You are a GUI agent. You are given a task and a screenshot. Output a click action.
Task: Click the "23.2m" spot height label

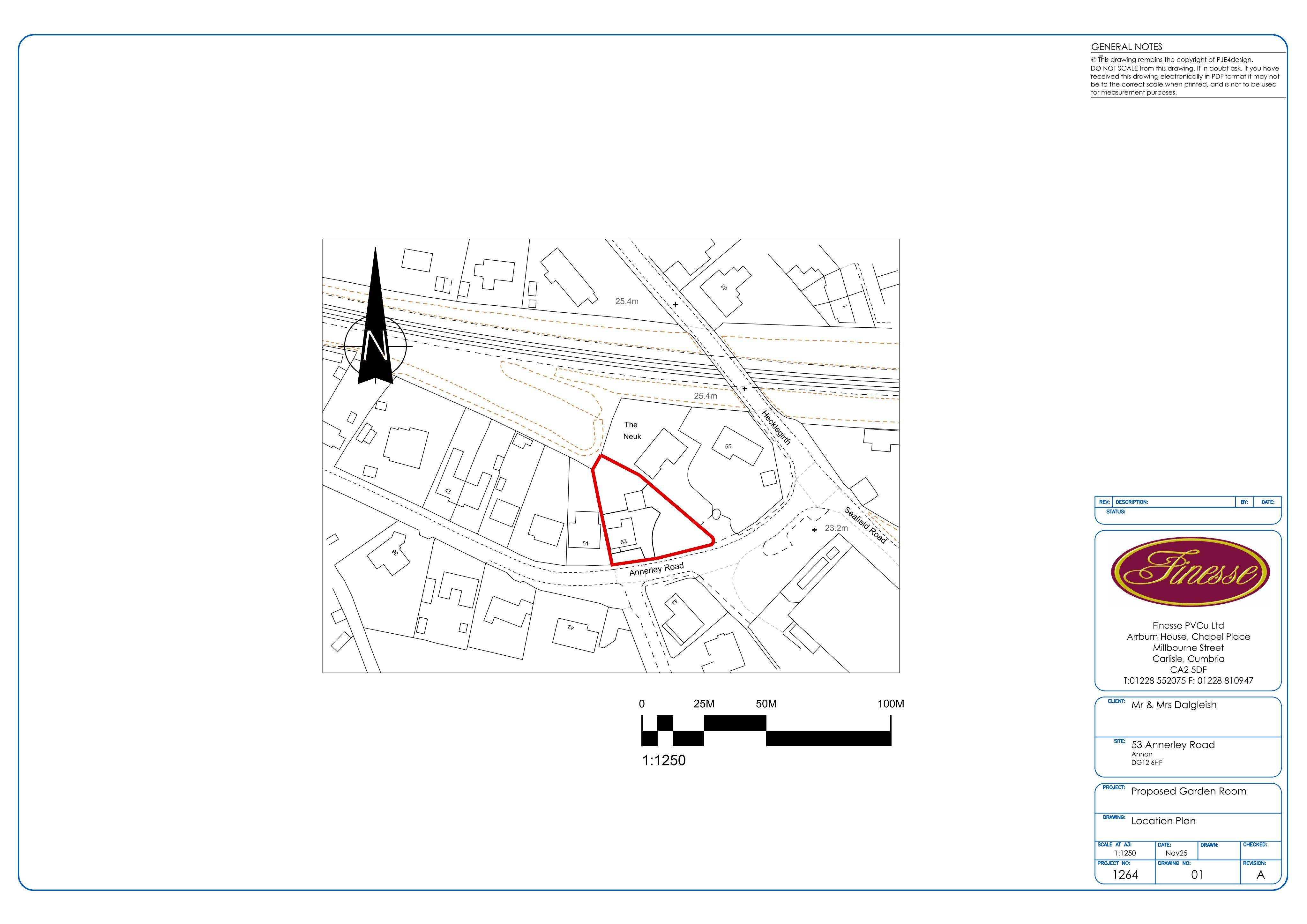click(836, 528)
